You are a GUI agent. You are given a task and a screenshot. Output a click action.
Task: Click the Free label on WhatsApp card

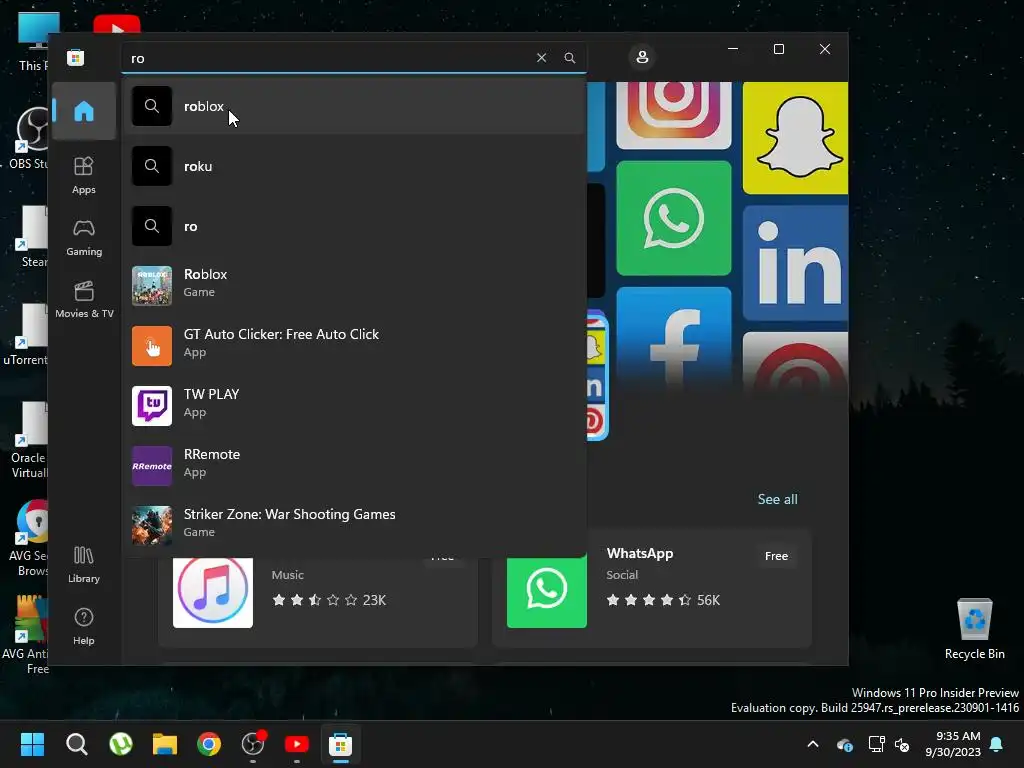click(776, 556)
